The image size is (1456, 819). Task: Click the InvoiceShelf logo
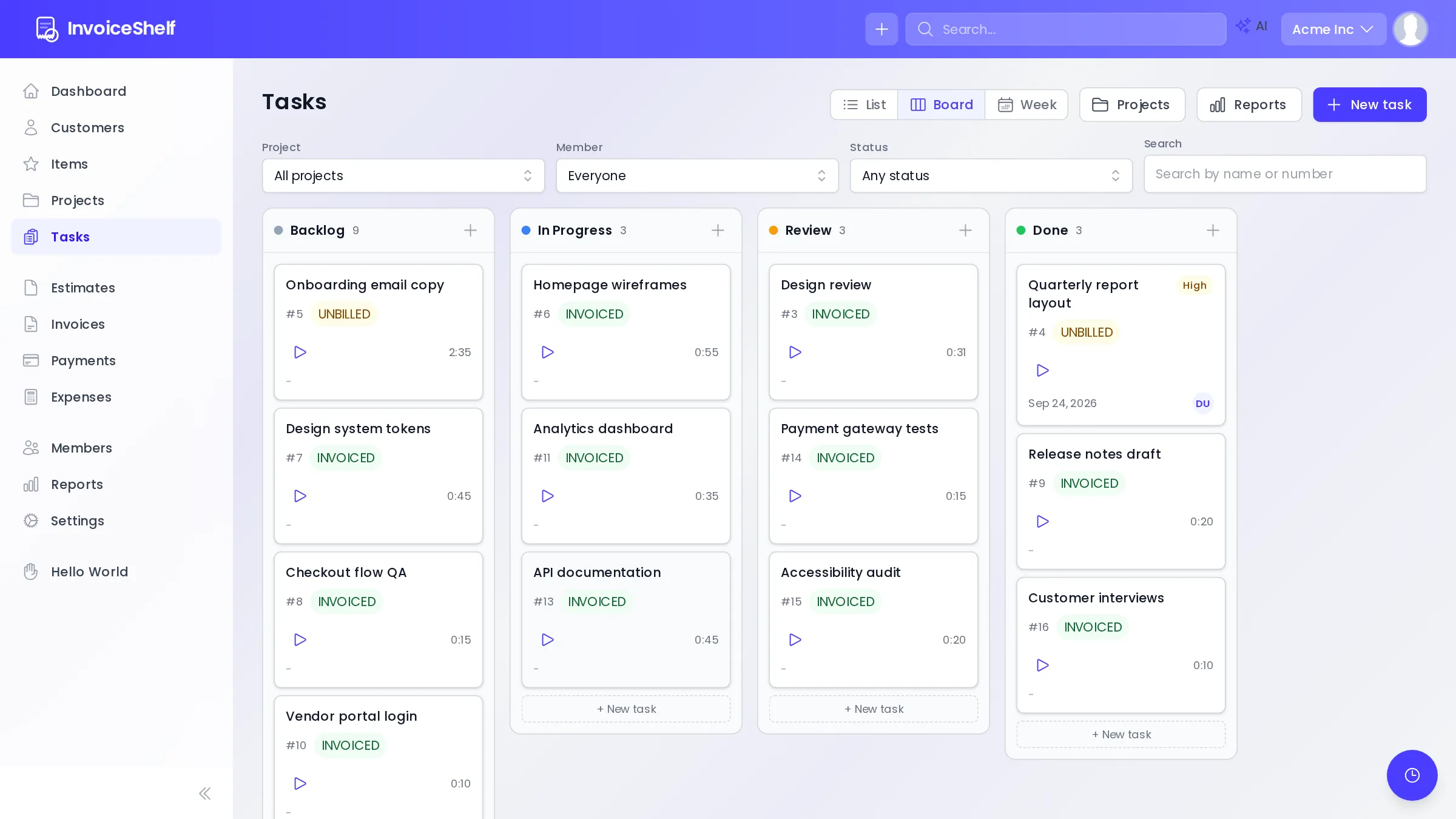(x=106, y=29)
